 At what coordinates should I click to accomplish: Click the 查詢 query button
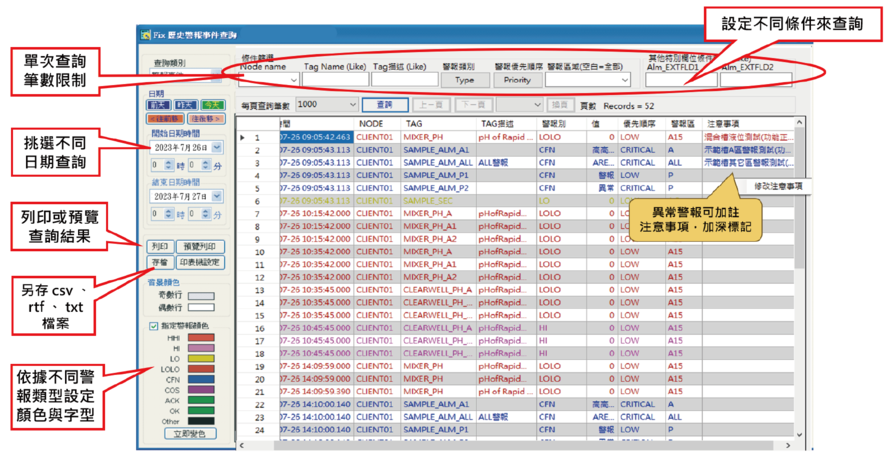pyautogui.click(x=384, y=104)
